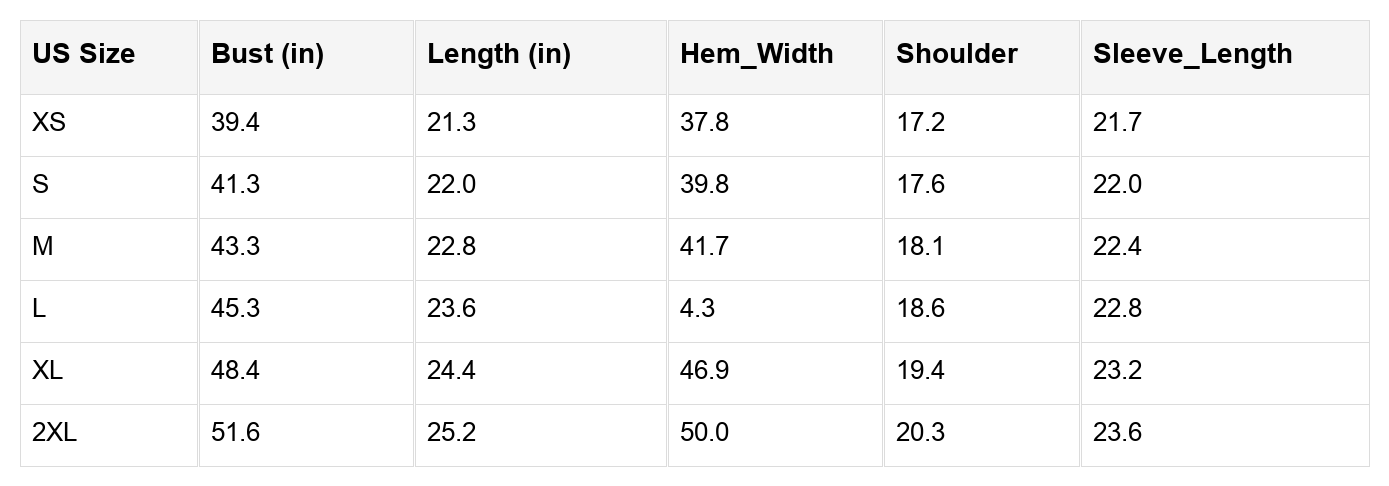Click the M size cell
The image size is (1389, 486).
[43, 247]
